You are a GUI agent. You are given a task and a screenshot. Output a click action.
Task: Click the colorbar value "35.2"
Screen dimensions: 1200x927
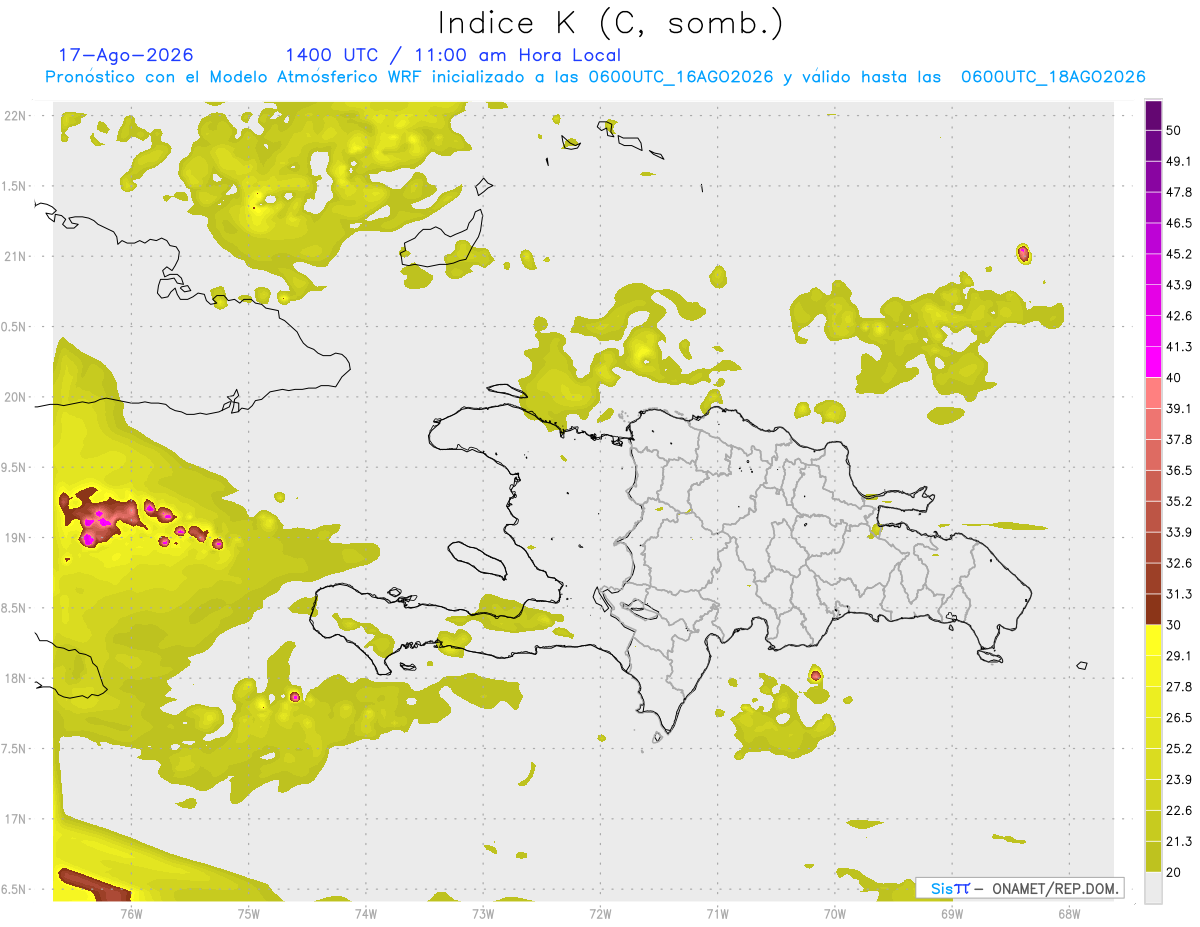coord(1179,501)
